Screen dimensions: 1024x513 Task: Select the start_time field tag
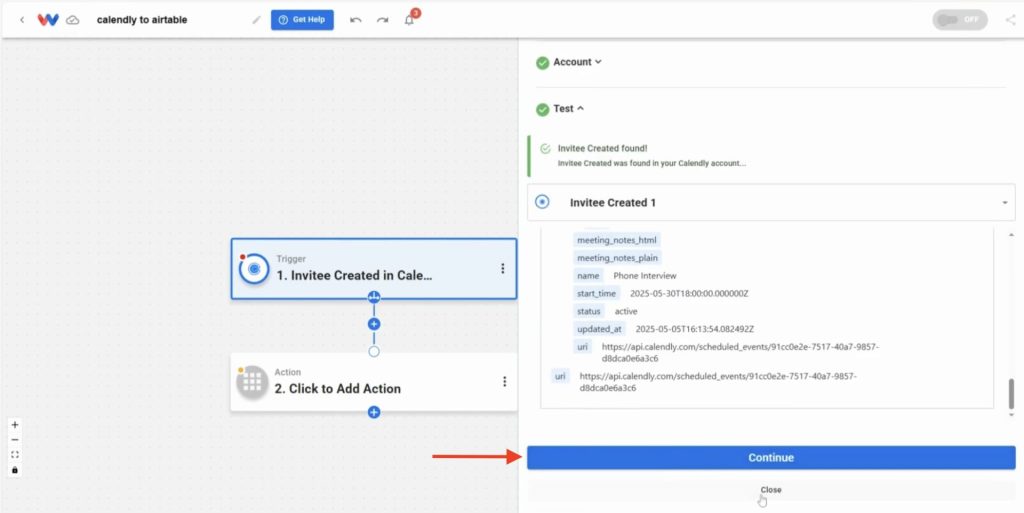596,294
